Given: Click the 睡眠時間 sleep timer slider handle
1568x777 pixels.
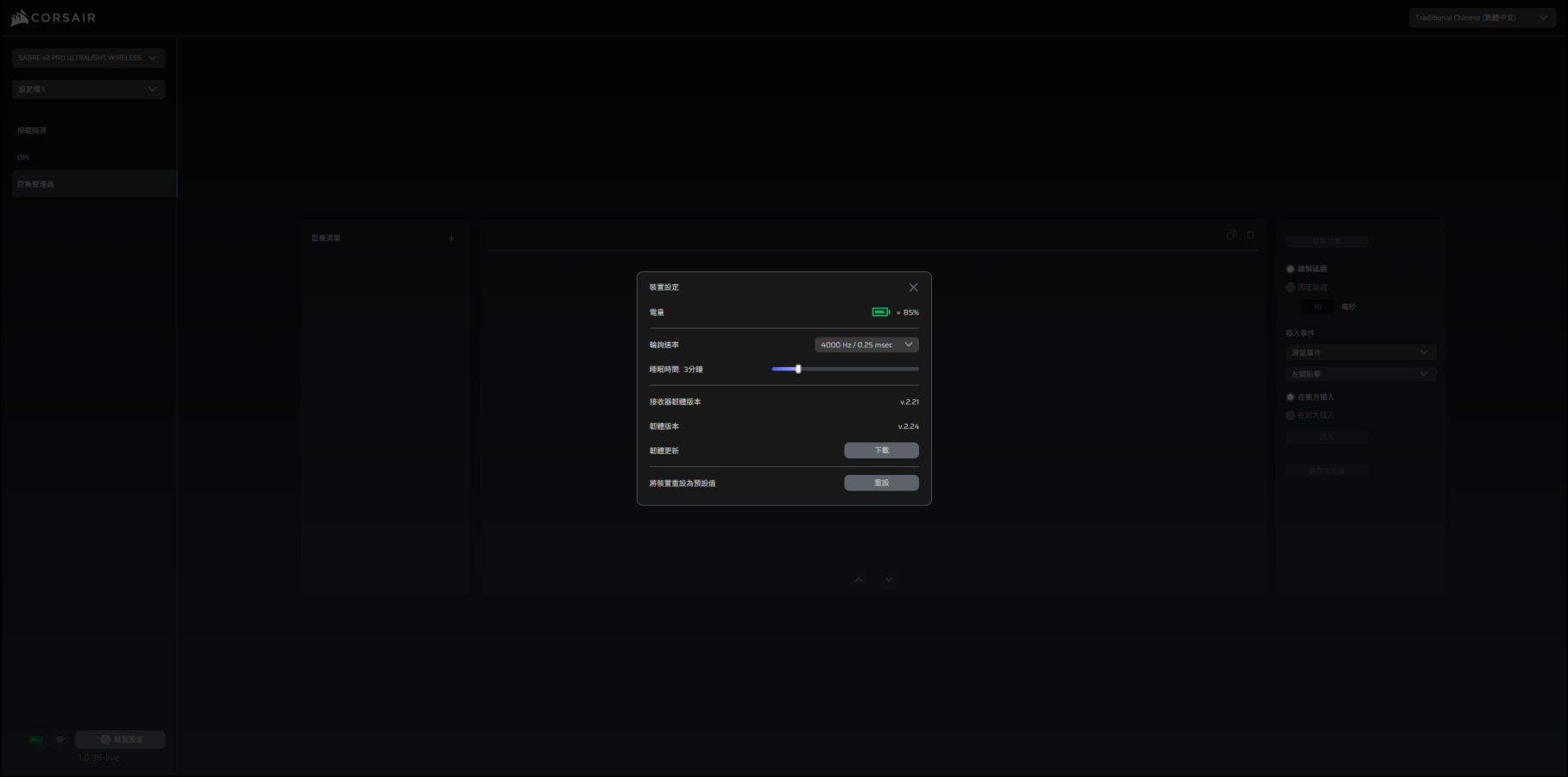Looking at the screenshot, I should tap(798, 369).
